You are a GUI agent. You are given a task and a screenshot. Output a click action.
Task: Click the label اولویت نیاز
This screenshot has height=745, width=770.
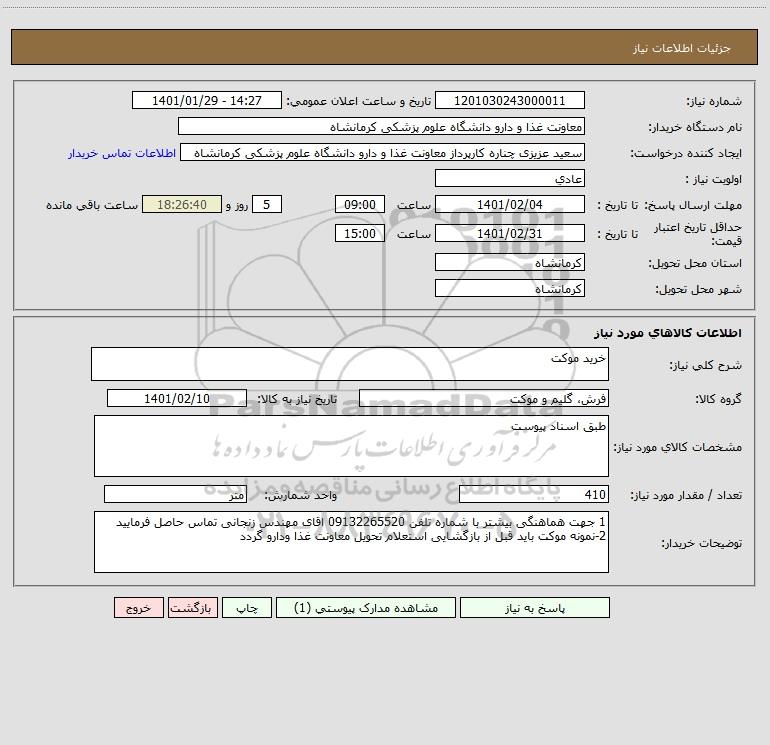click(714, 180)
